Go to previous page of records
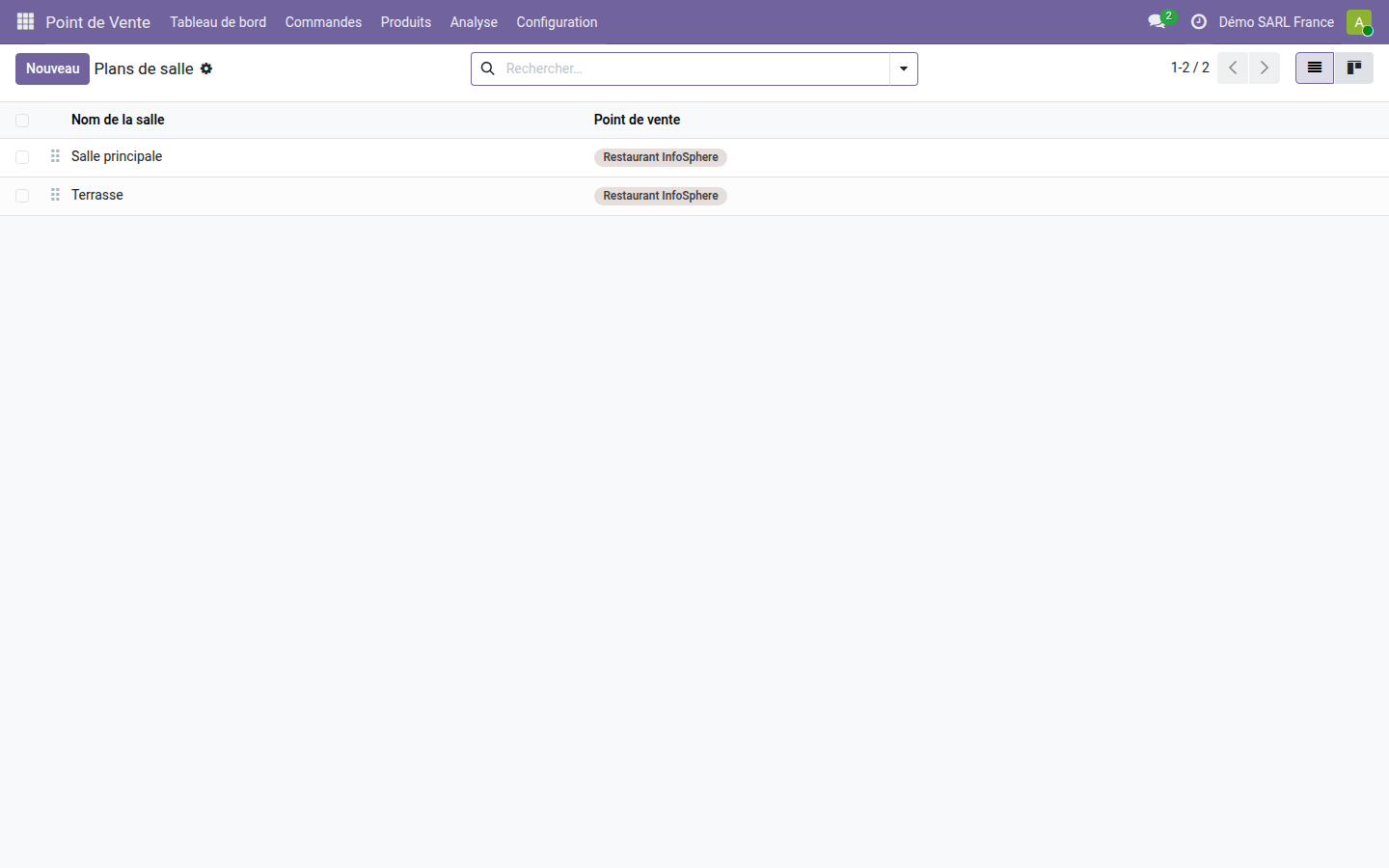Image resolution: width=1389 pixels, height=868 pixels. click(x=1233, y=68)
